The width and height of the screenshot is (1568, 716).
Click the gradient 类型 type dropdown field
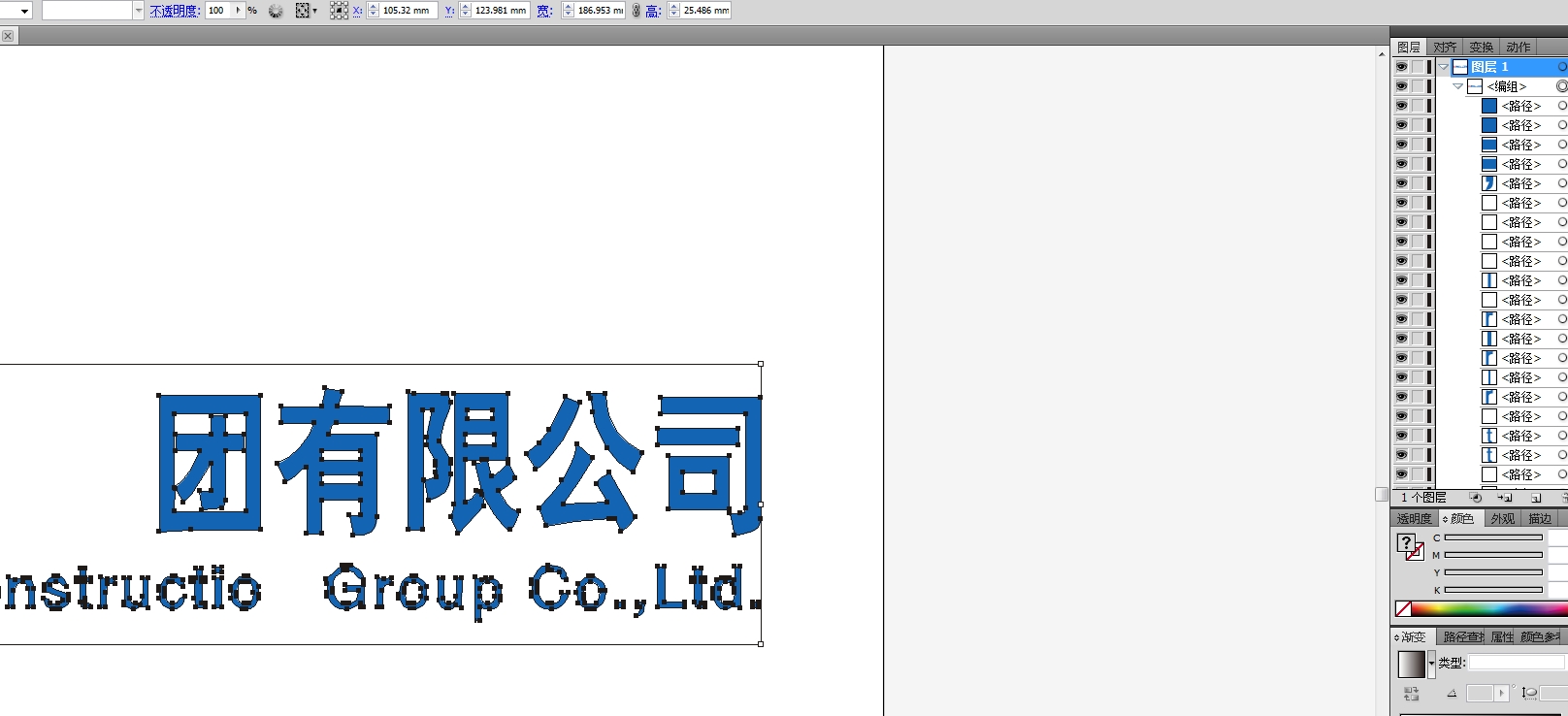[1518, 663]
